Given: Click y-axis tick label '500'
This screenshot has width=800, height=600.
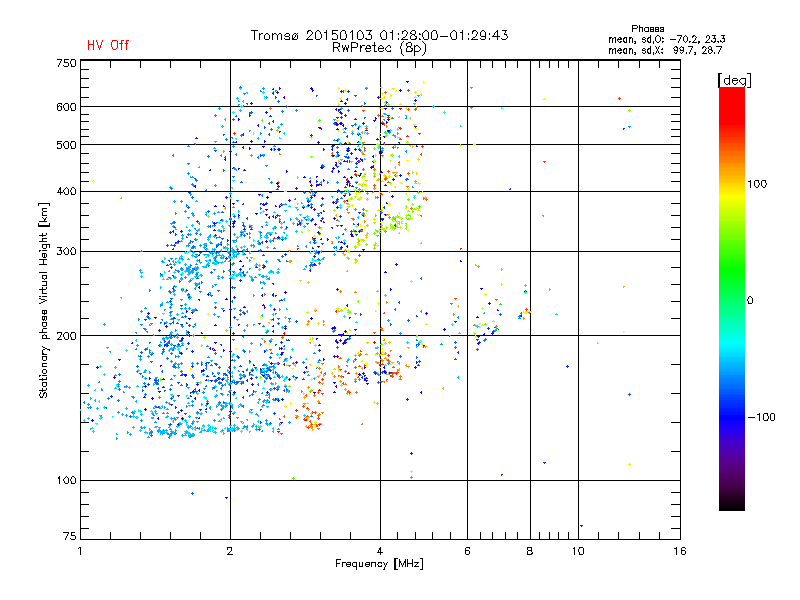Looking at the screenshot, I should (x=66, y=145).
